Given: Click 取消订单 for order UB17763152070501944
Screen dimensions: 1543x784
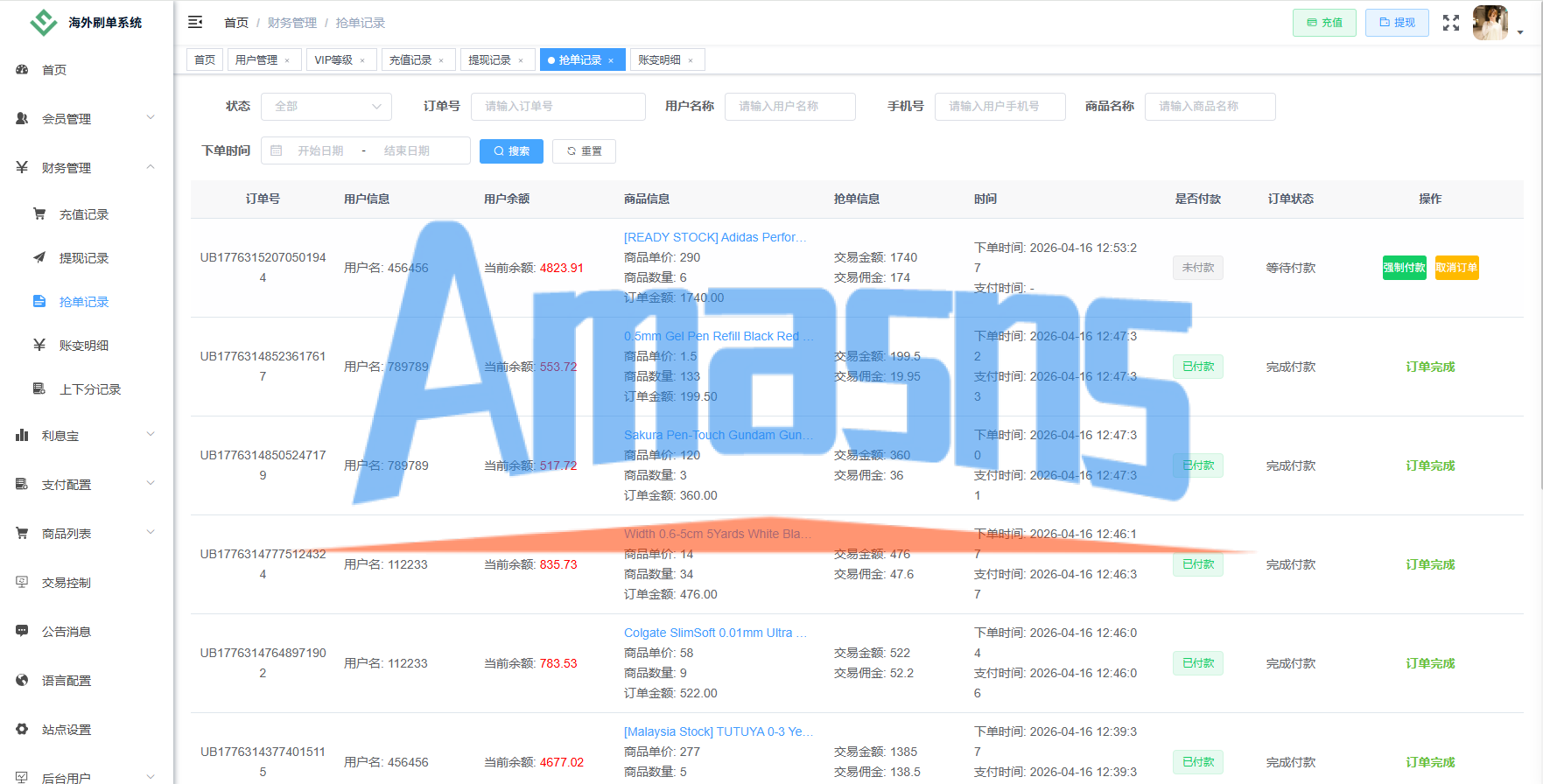Looking at the screenshot, I should 1457,268.
